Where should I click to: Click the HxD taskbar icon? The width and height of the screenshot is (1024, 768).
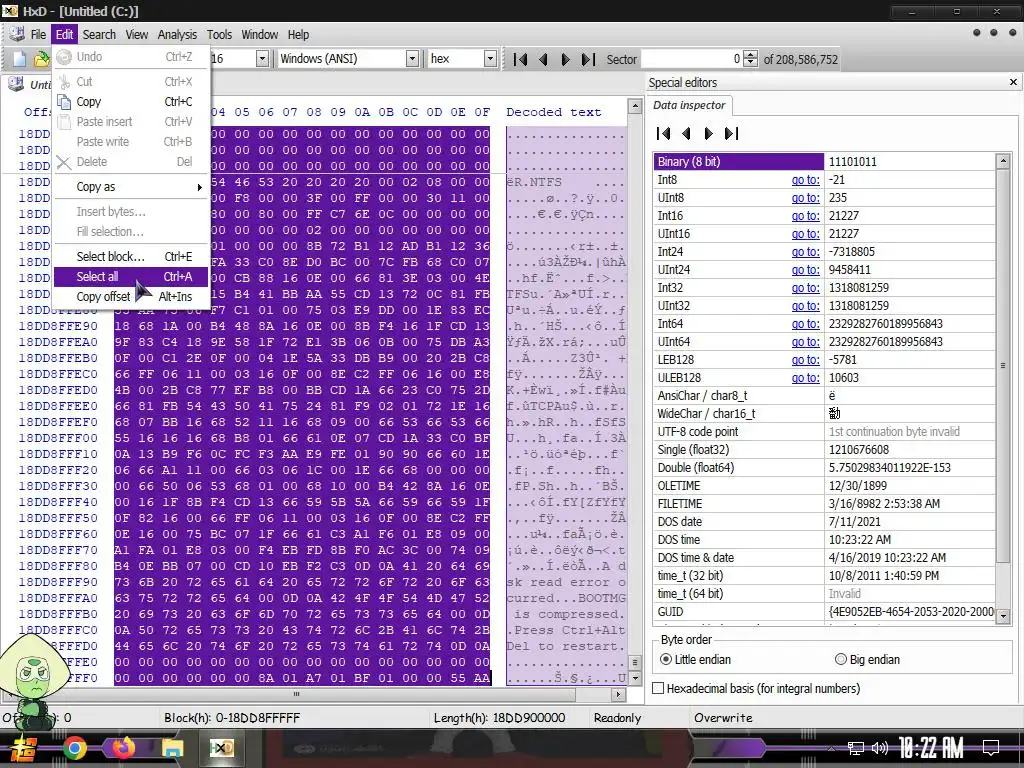[221, 748]
